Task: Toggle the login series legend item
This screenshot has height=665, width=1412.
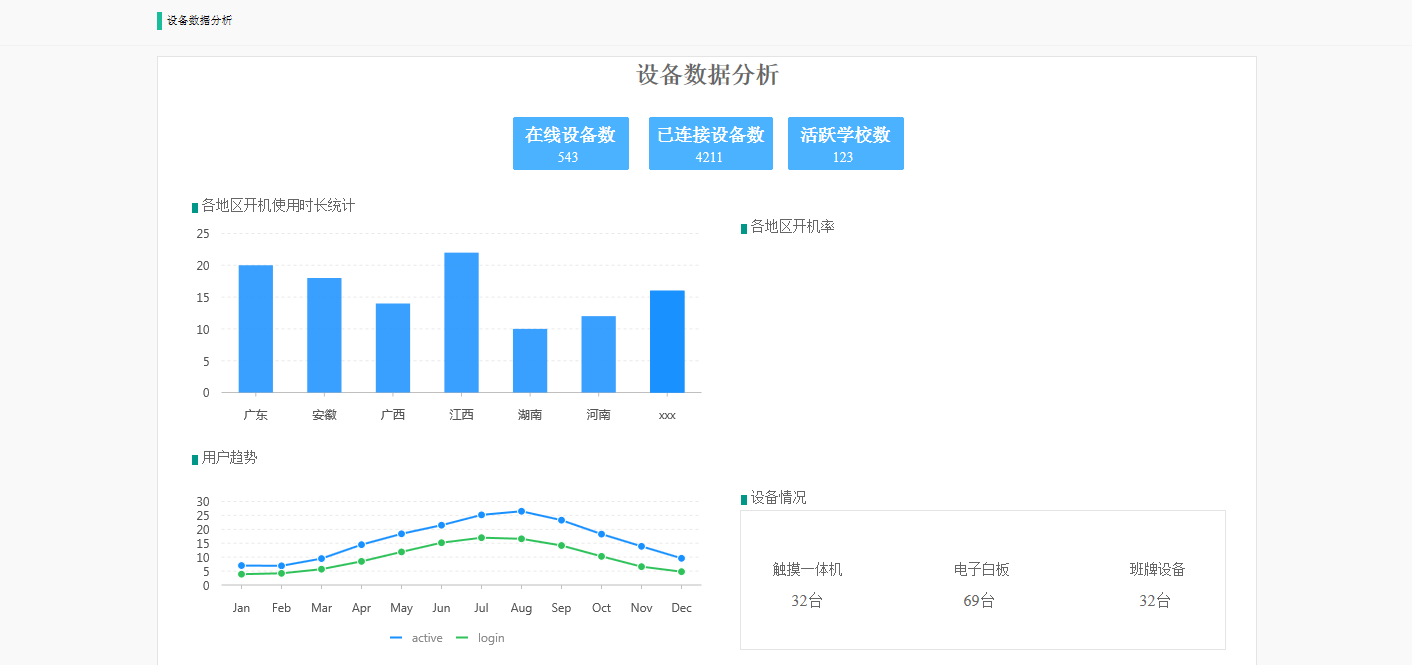Action: pyautogui.click(x=481, y=638)
